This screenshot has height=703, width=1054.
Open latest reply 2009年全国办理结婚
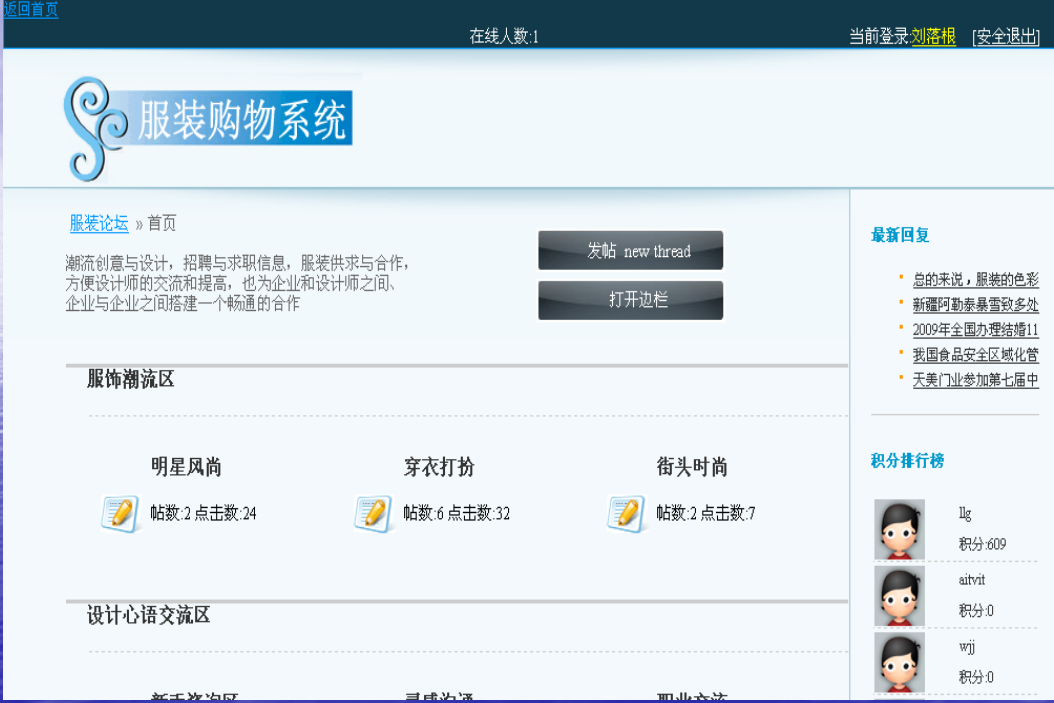coord(975,329)
